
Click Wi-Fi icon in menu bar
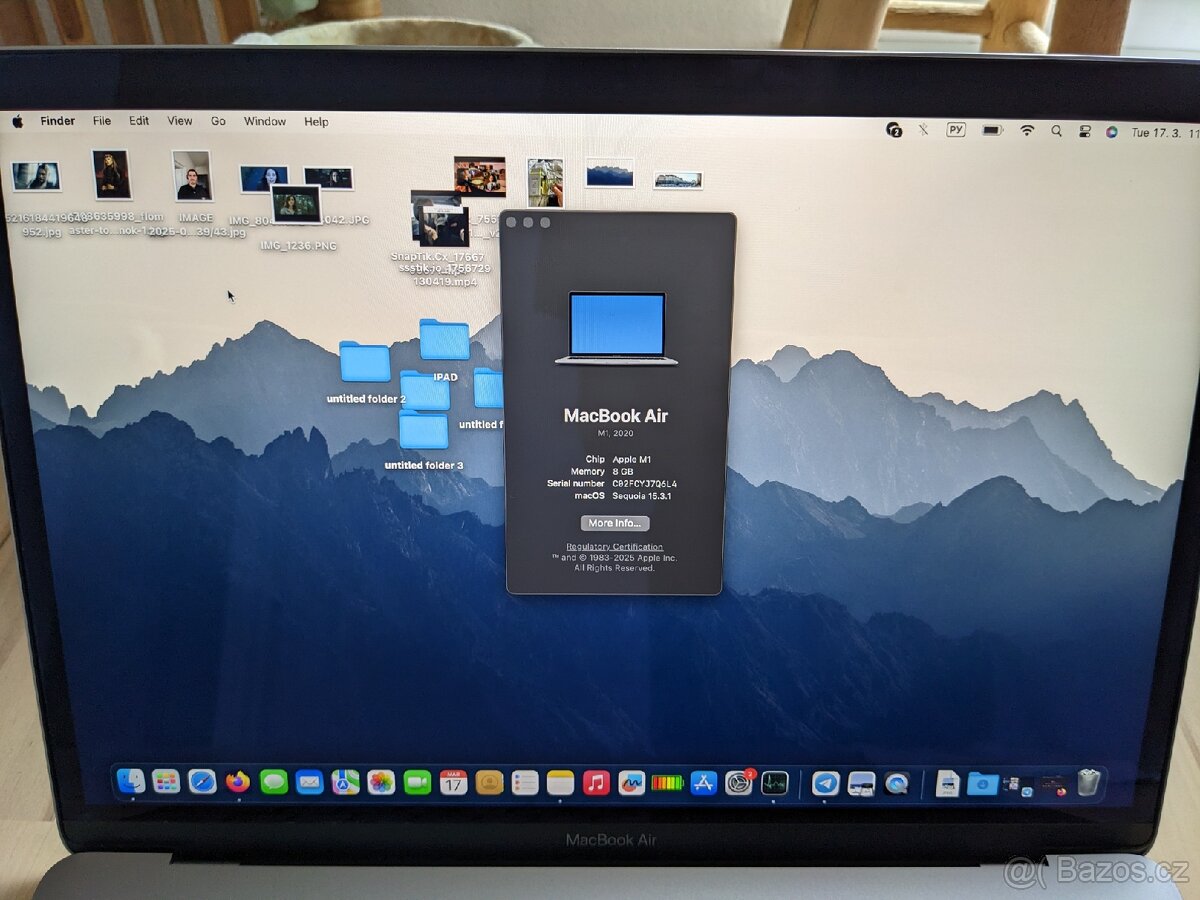point(1027,130)
